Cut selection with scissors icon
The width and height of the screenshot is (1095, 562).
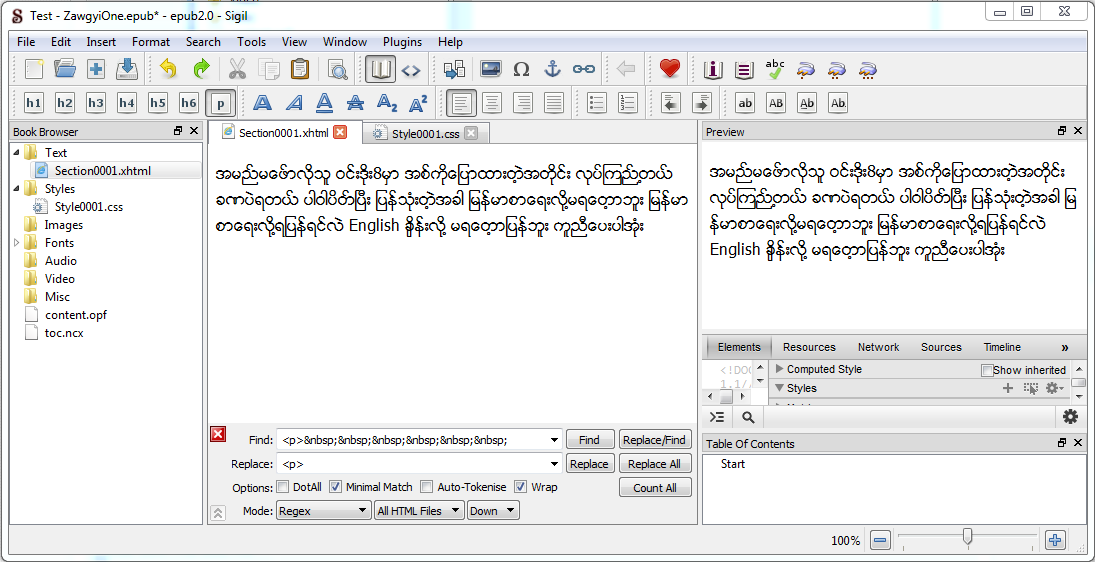[x=237, y=69]
